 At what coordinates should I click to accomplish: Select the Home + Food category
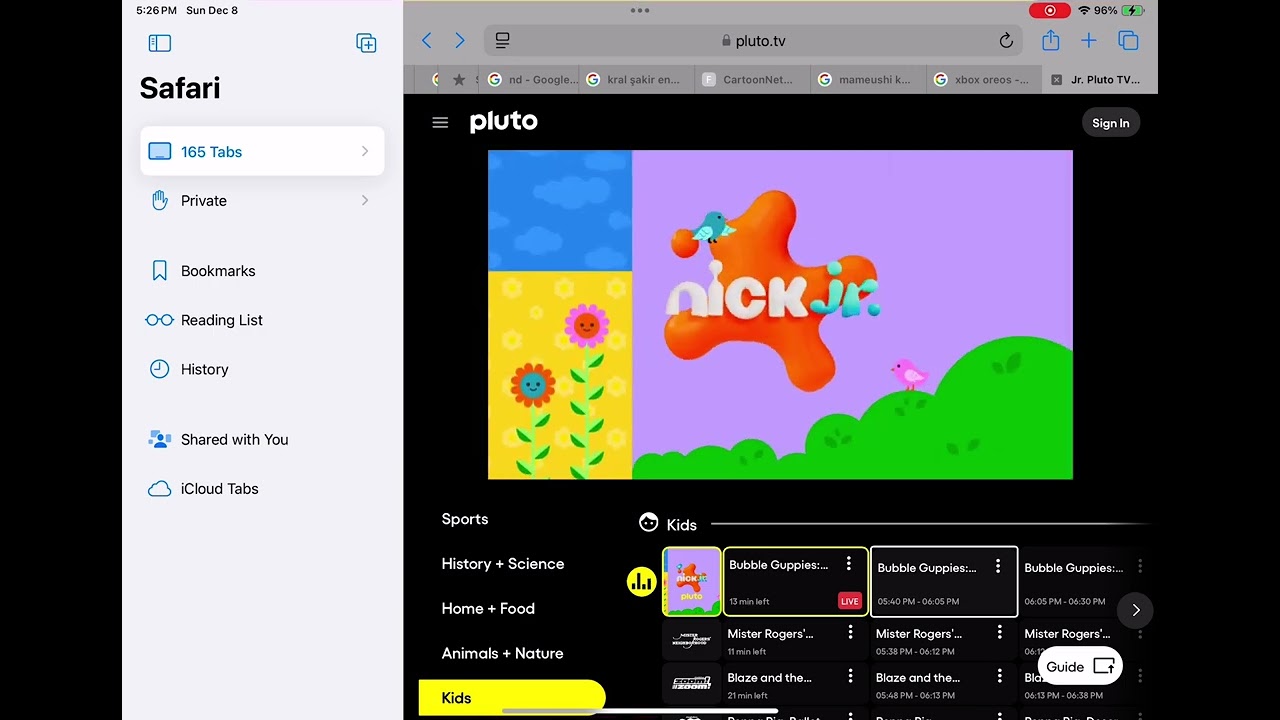488,608
